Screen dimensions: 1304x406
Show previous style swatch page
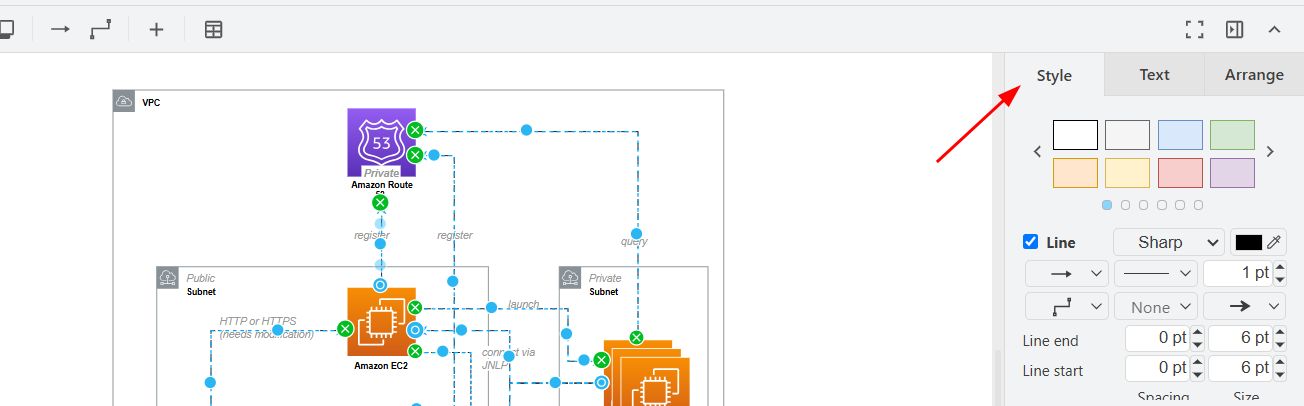click(x=1037, y=152)
